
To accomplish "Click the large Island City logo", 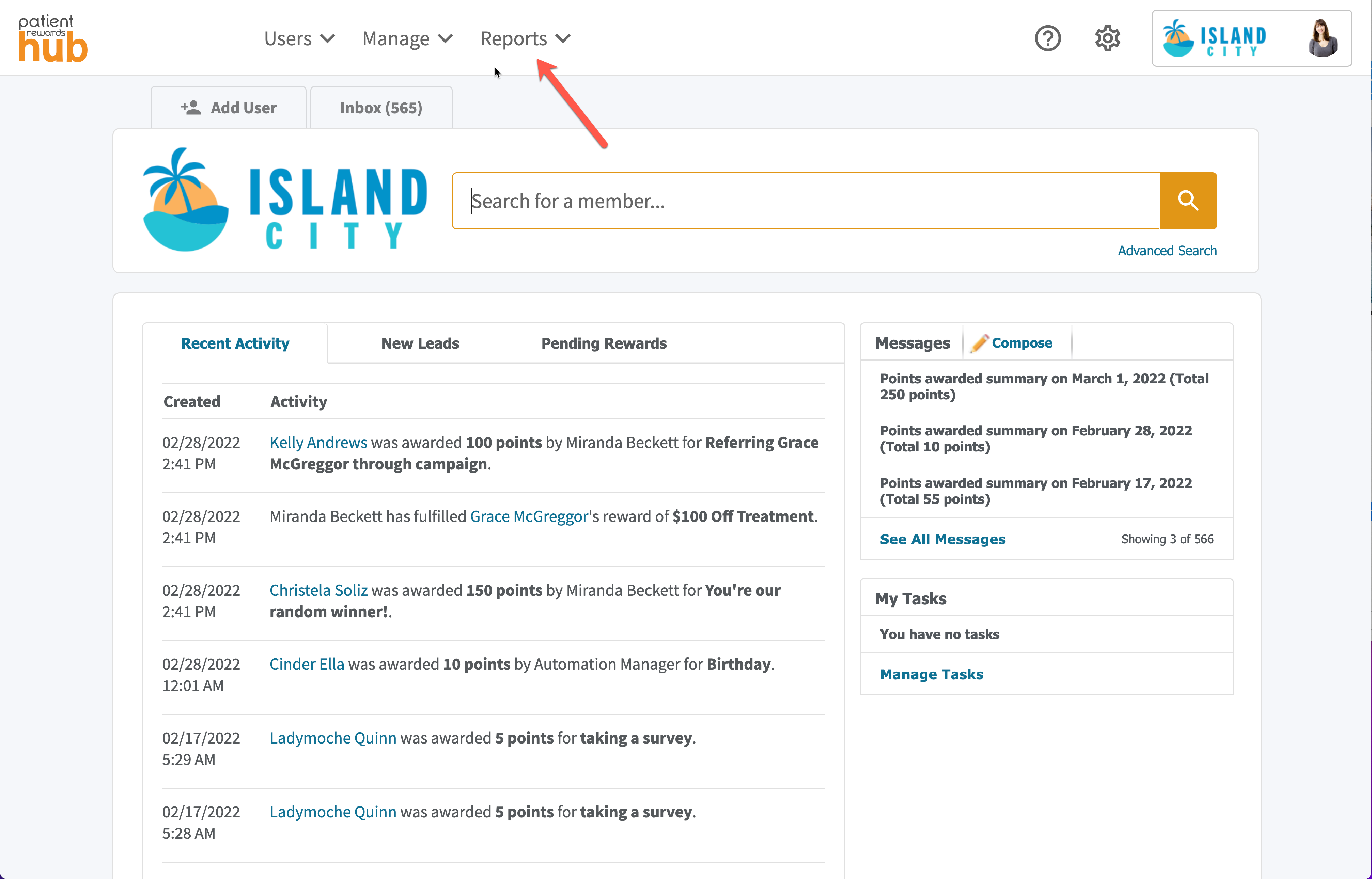I will tap(284, 200).
